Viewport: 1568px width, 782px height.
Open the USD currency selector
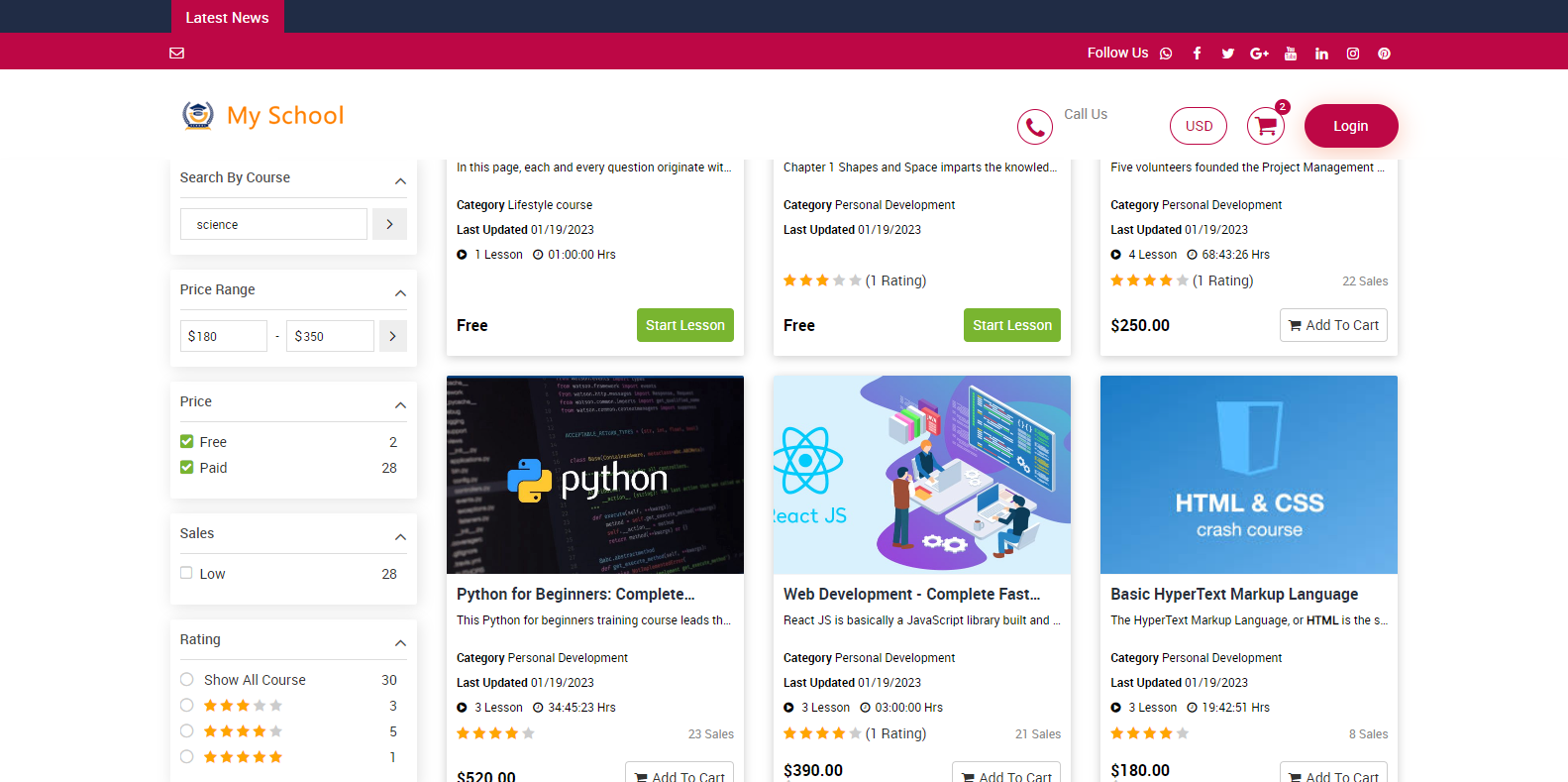(1198, 126)
